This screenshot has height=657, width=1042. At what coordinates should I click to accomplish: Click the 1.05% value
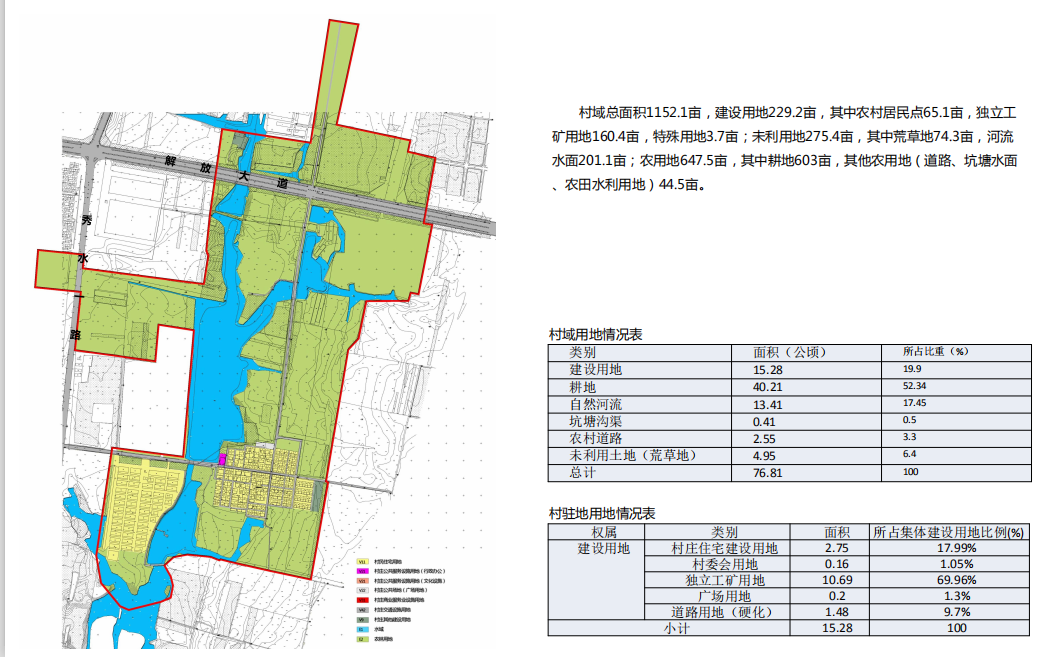(x=956, y=564)
